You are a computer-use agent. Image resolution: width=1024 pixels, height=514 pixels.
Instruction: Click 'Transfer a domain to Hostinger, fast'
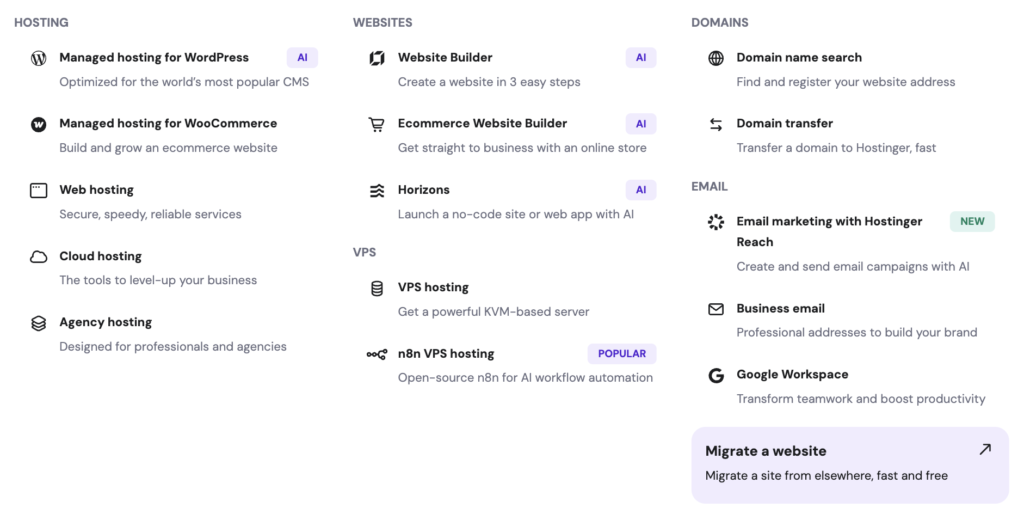click(x=836, y=148)
